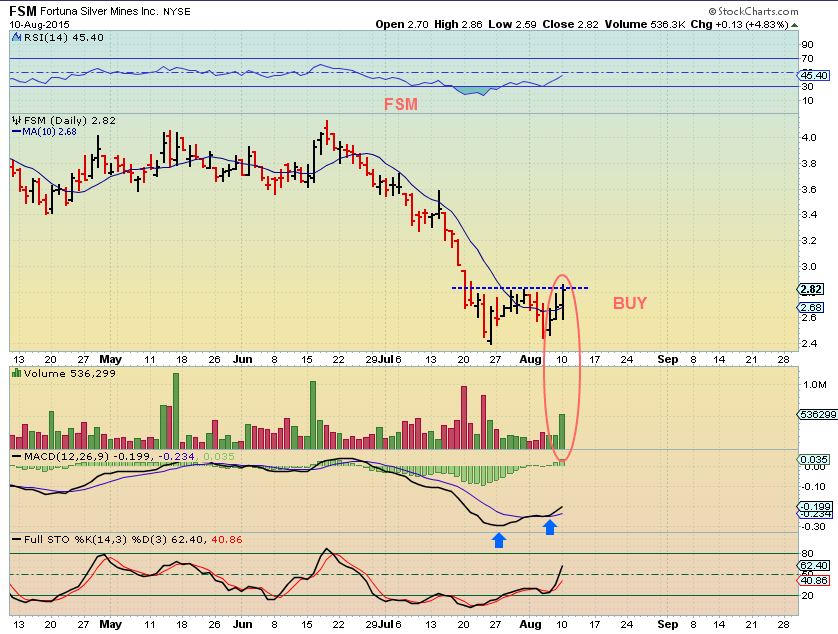Screen dimensions: 838x634
Task: Click the RSI(14) 45.40 label
Action: pyautogui.click(x=64, y=37)
